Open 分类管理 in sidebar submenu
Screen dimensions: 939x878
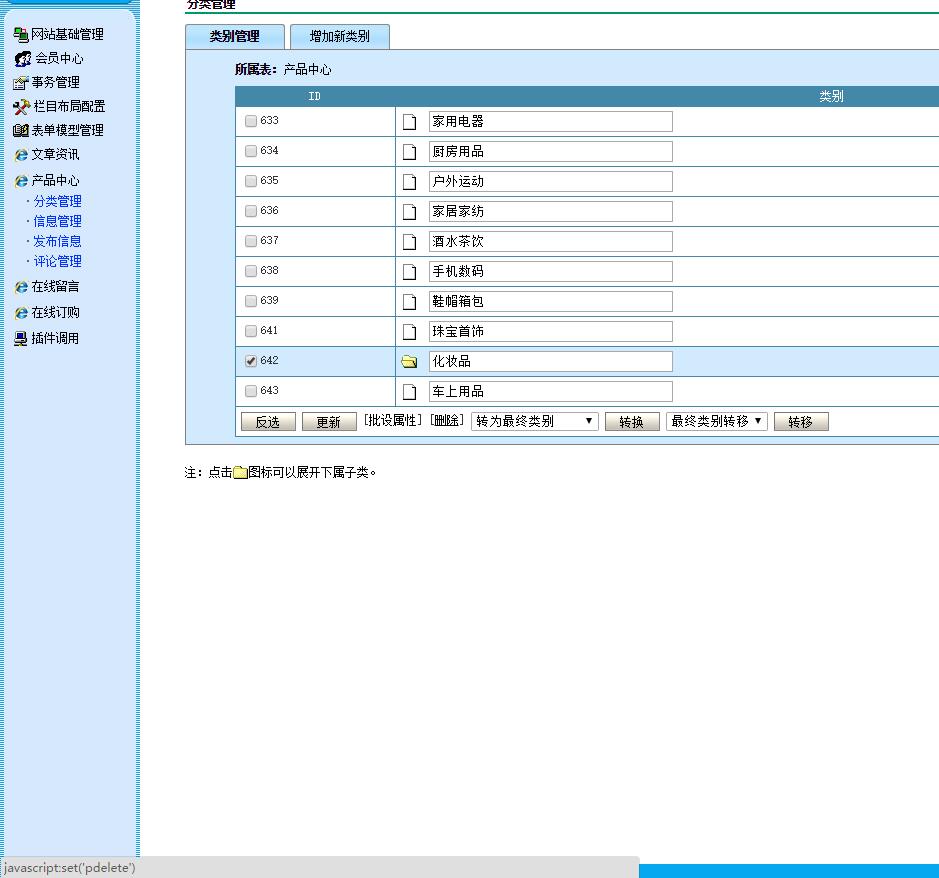(57, 201)
